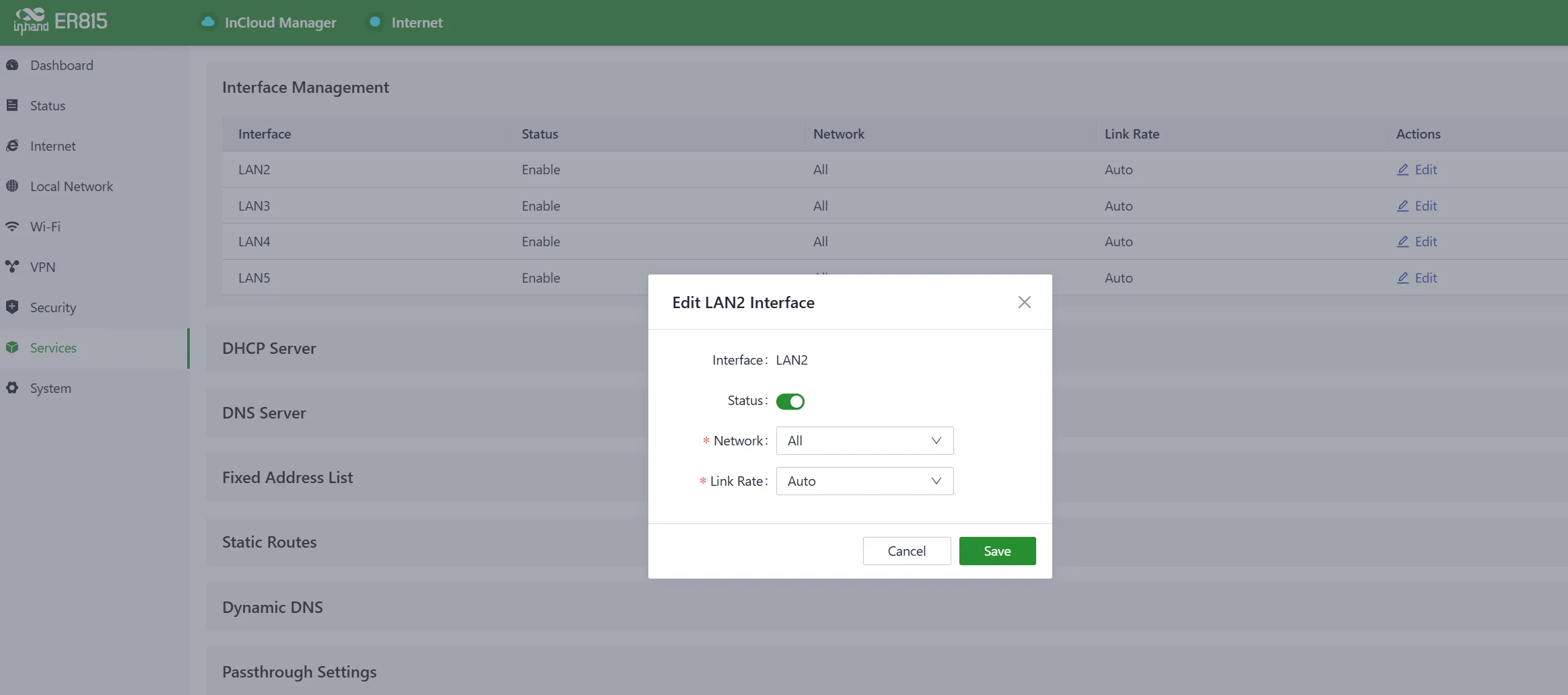The height and width of the screenshot is (695, 1568).
Task: Click the Internet sidebar icon
Action: tap(12, 146)
